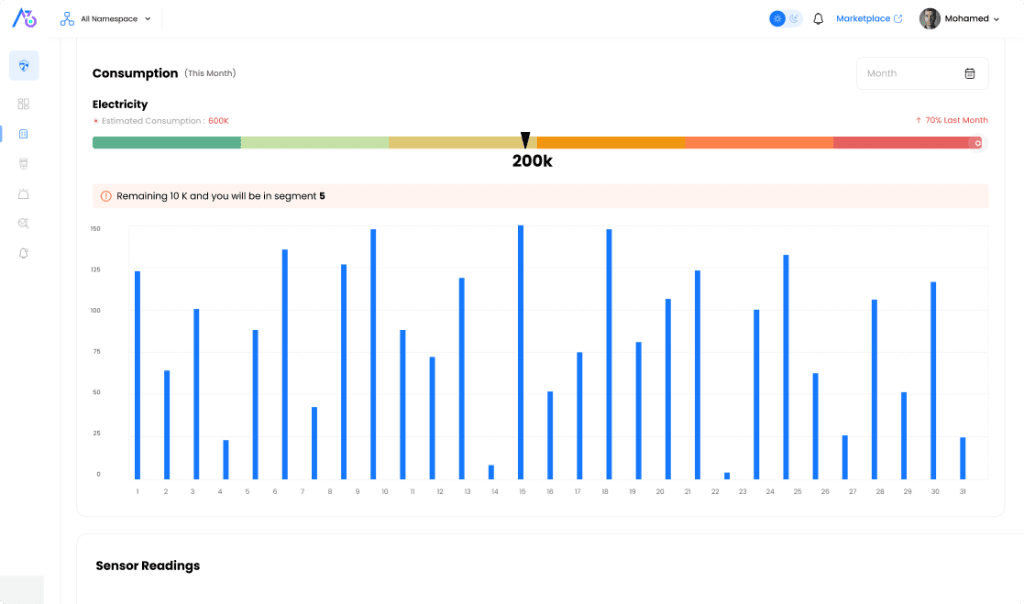Click the app logo in top-left corner
The height and width of the screenshot is (604, 1024).
click(x=23, y=18)
